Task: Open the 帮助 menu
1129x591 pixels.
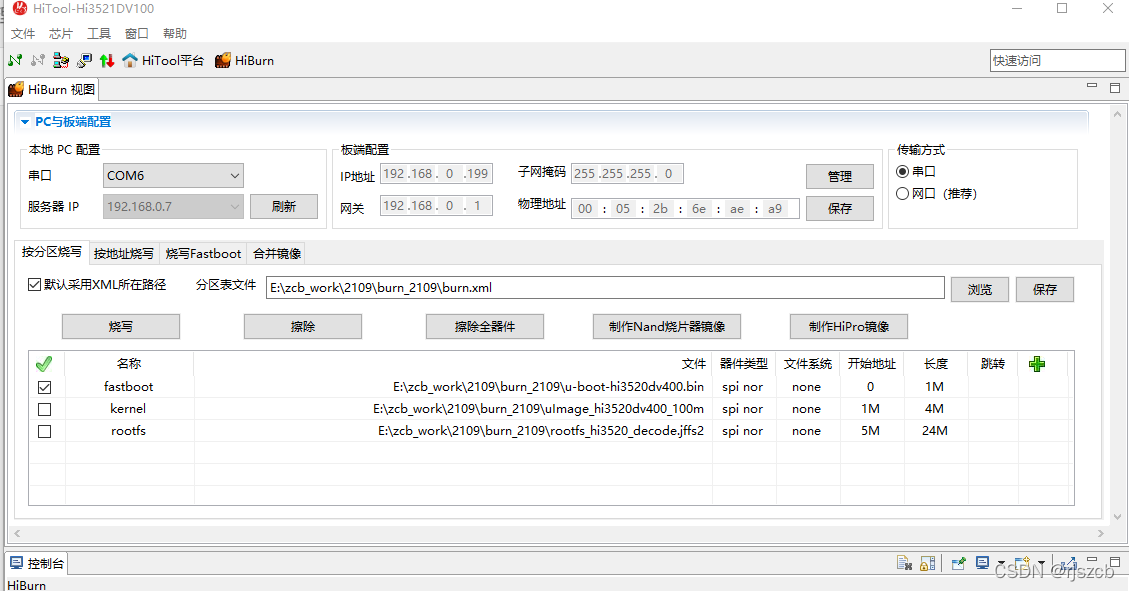Action: coord(174,34)
